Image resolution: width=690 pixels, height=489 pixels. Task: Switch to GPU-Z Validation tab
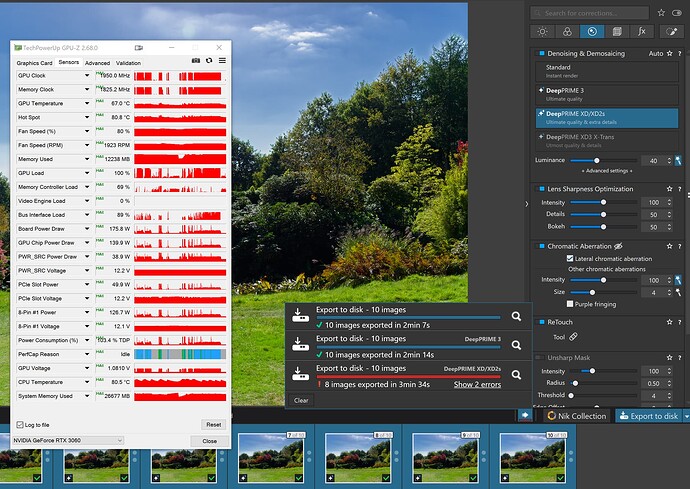(x=128, y=62)
